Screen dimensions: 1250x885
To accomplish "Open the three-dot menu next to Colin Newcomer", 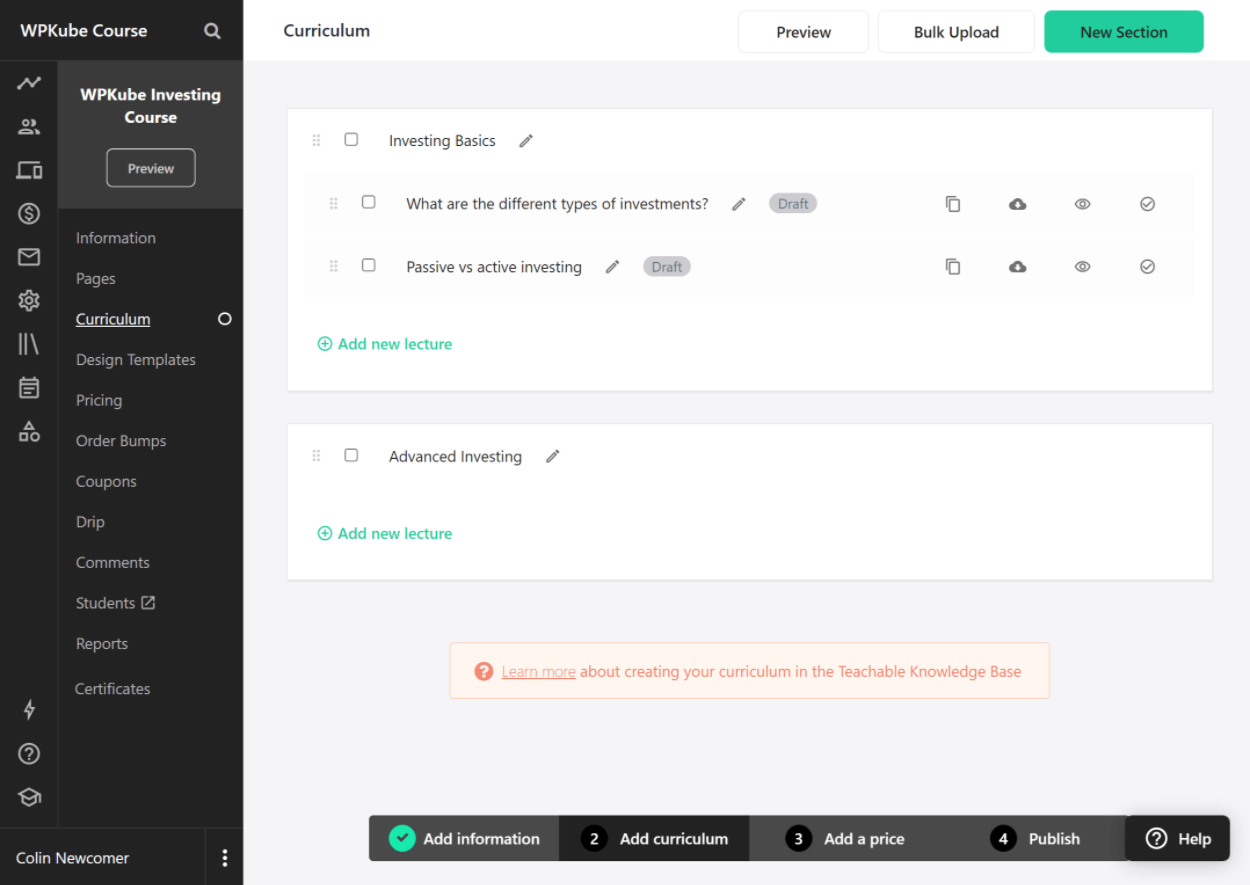I will [224, 858].
